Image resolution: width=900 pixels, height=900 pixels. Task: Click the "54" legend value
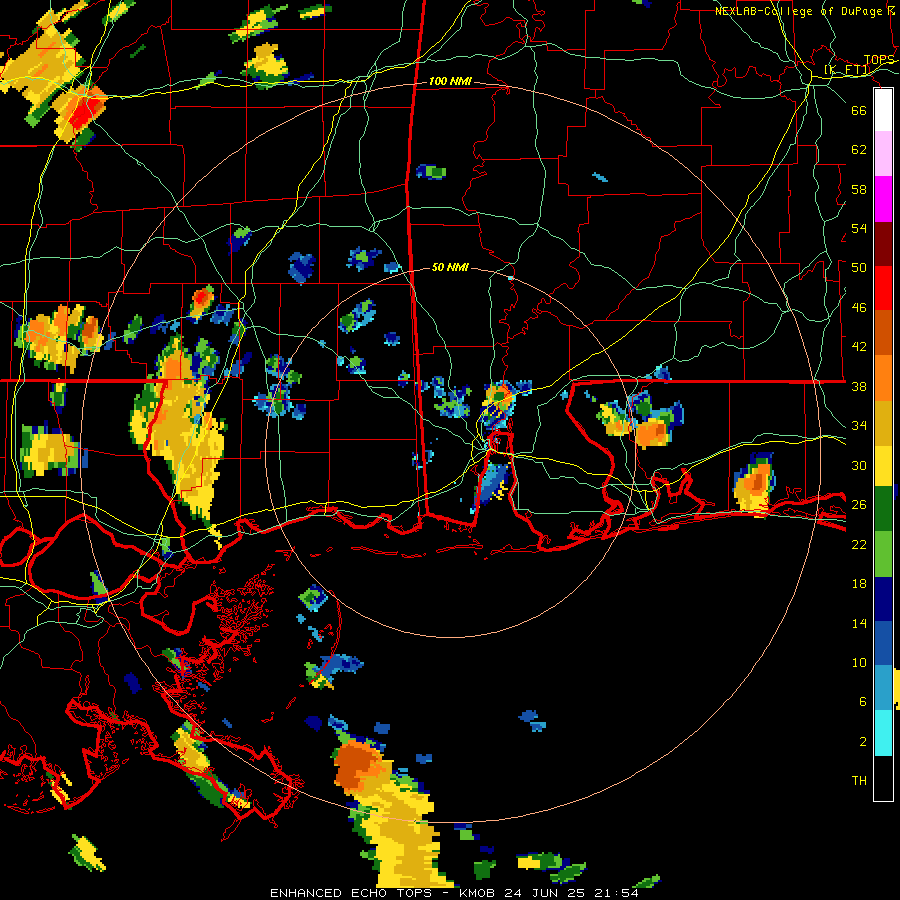[859, 228]
